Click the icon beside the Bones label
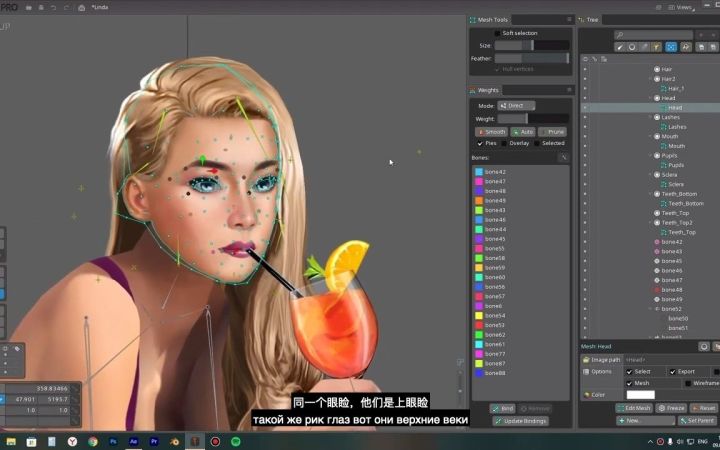Viewport: 720px width, 450px height. coord(563,158)
